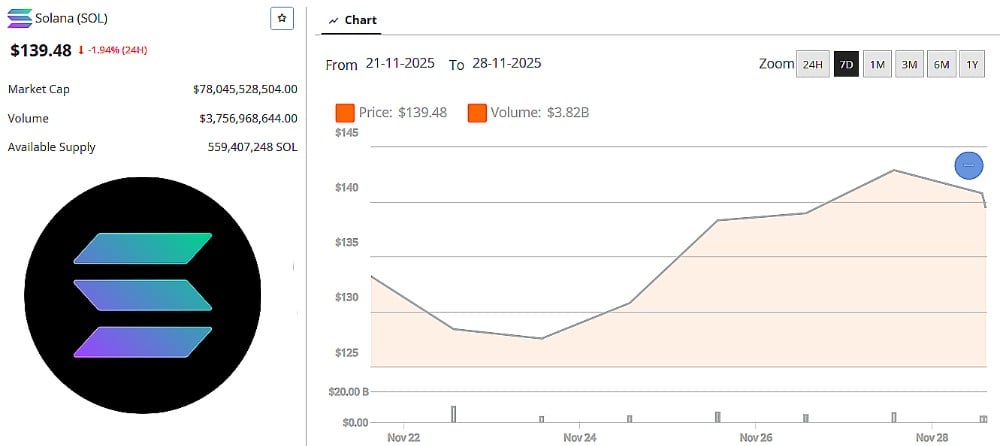Click the favorite star icon
This screenshot has width=1000, height=446.
pos(282,18)
